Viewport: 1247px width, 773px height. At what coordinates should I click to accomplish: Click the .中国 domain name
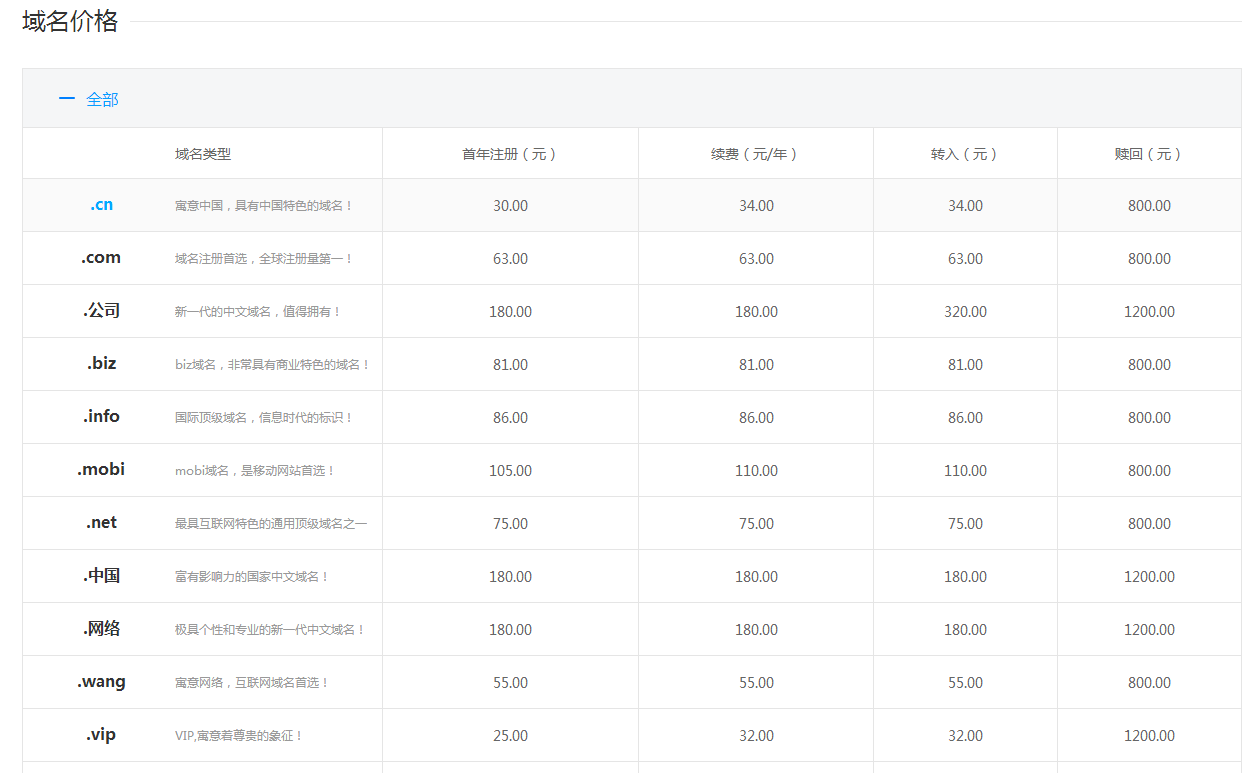101,576
